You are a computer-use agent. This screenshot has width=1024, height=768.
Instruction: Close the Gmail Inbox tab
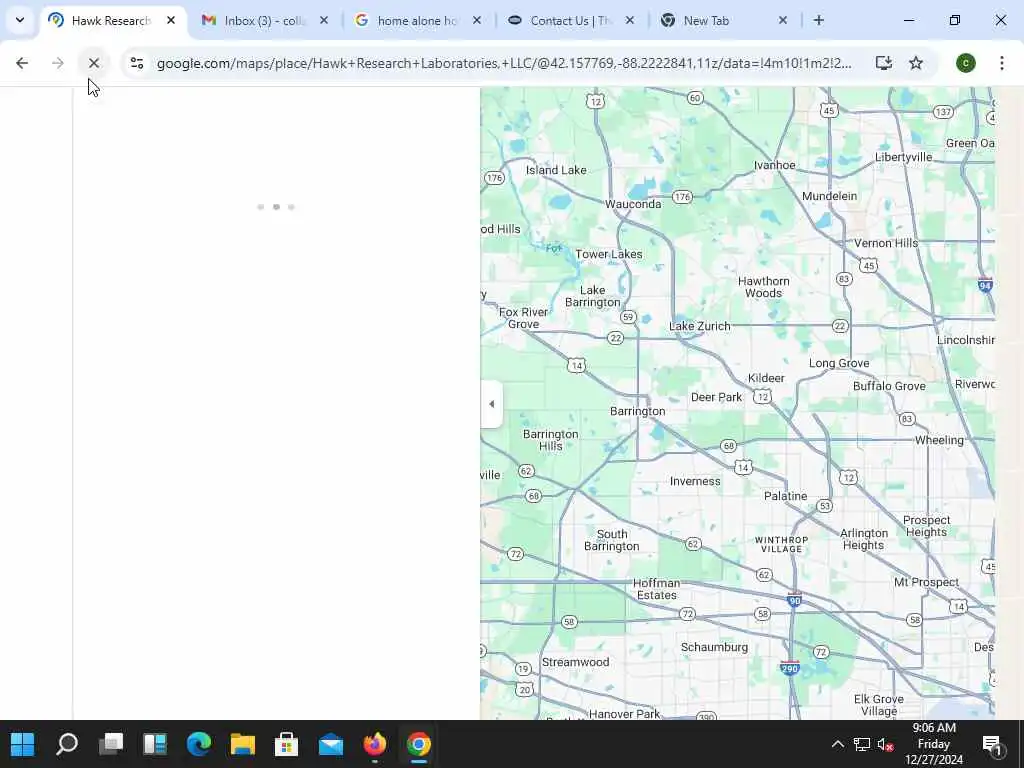point(324,20)
